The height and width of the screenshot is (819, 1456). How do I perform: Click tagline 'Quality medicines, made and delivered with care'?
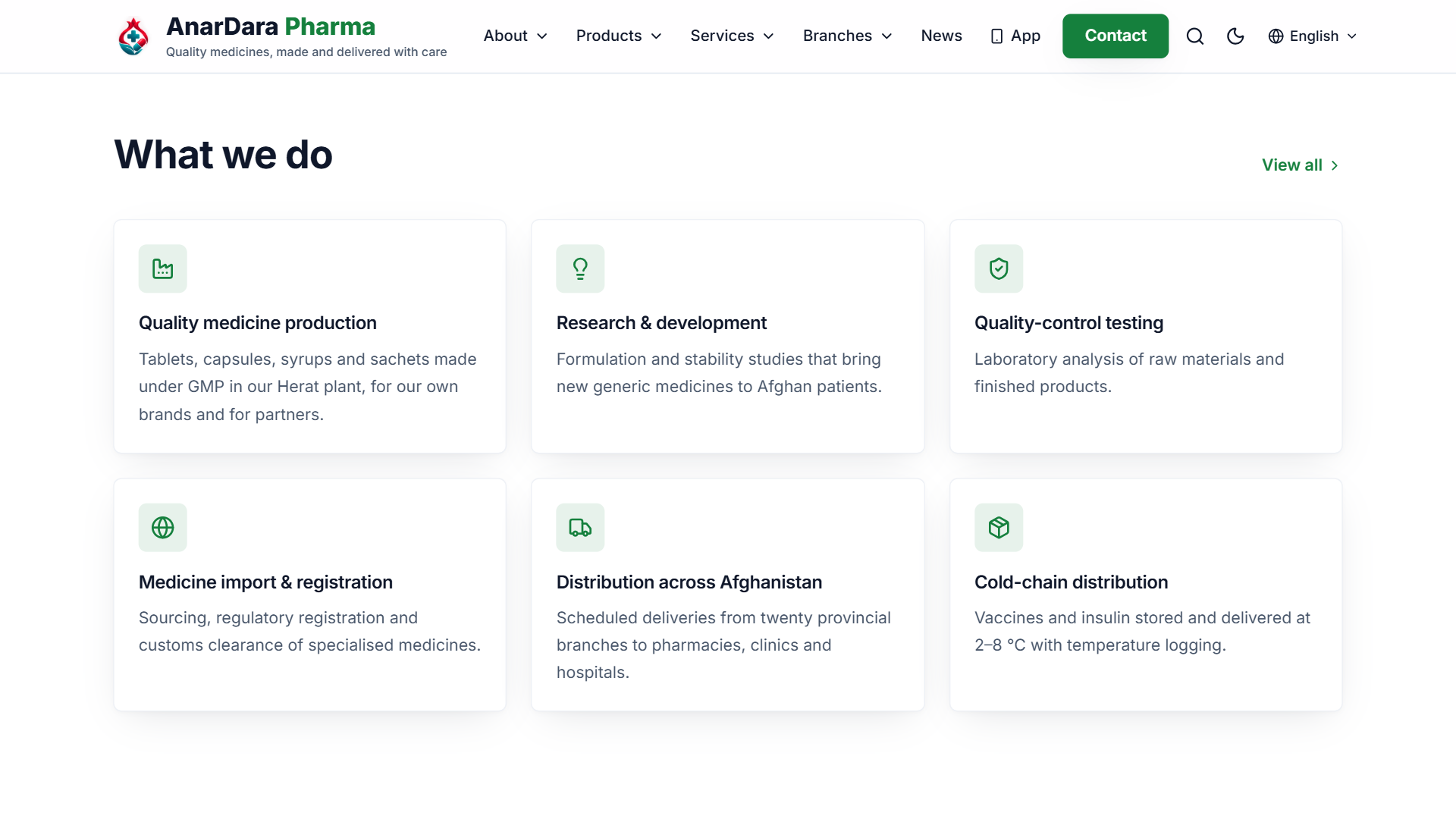tap(306, 52)
